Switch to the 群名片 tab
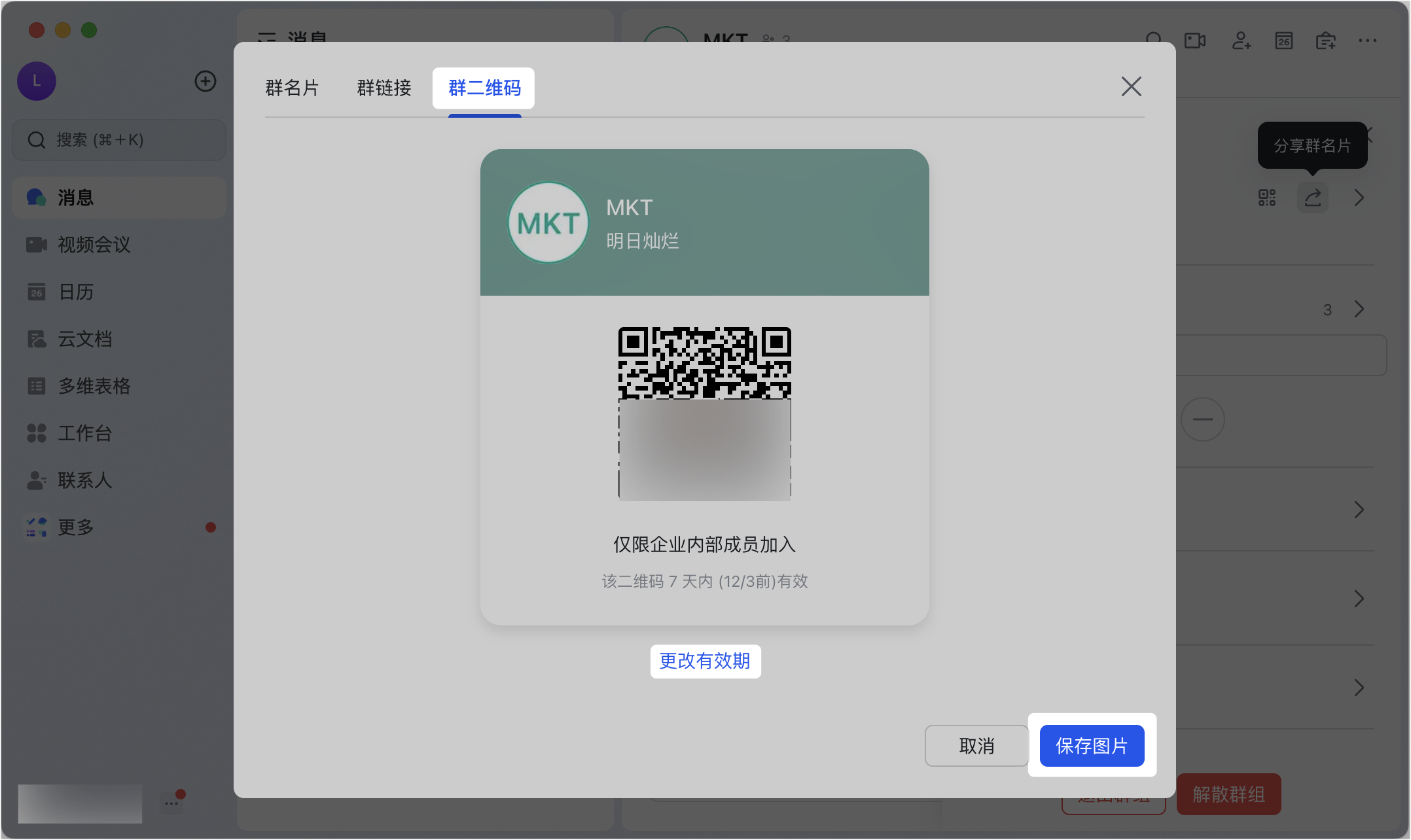Image resolution: width=1411 pixels, height=840 pixels. pyautogui.click(x=292, y=88)
